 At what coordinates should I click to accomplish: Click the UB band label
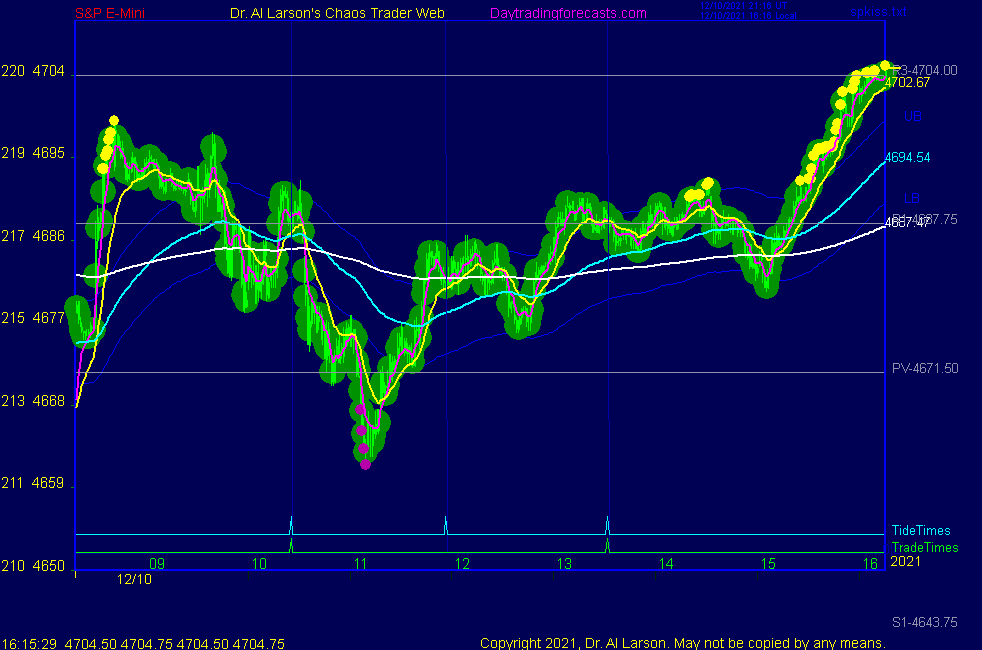pos(912,116)
